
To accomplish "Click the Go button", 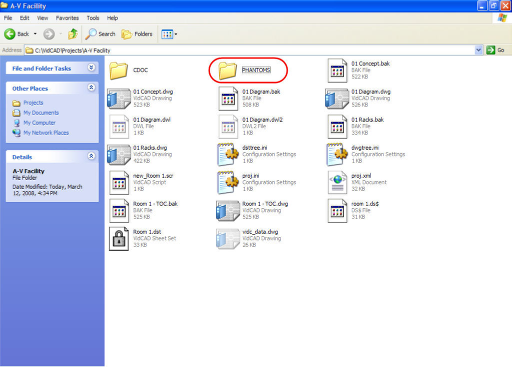I will coord(496,50).
